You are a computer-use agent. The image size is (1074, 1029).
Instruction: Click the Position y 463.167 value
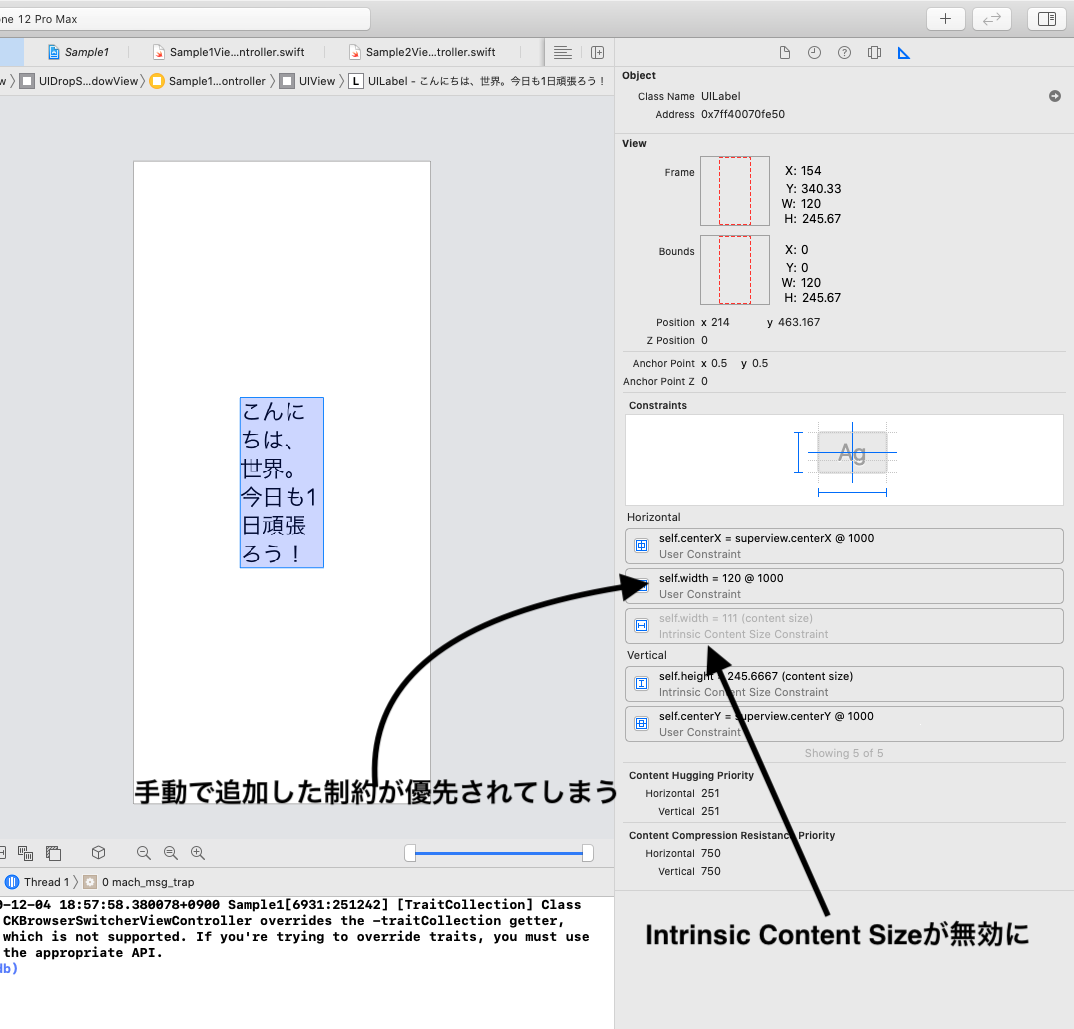799,322
